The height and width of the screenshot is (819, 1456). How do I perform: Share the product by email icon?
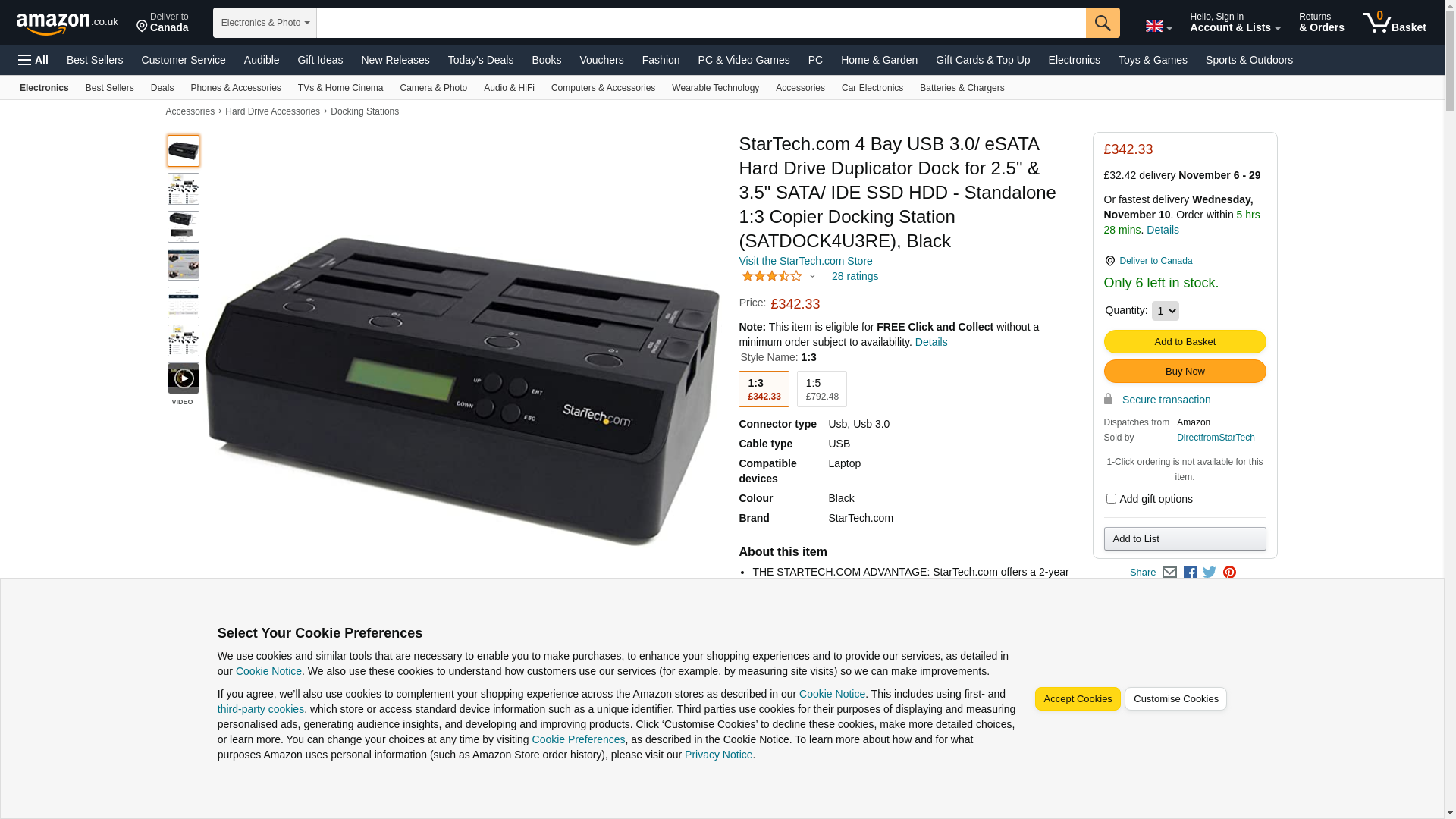[1169, 573]
